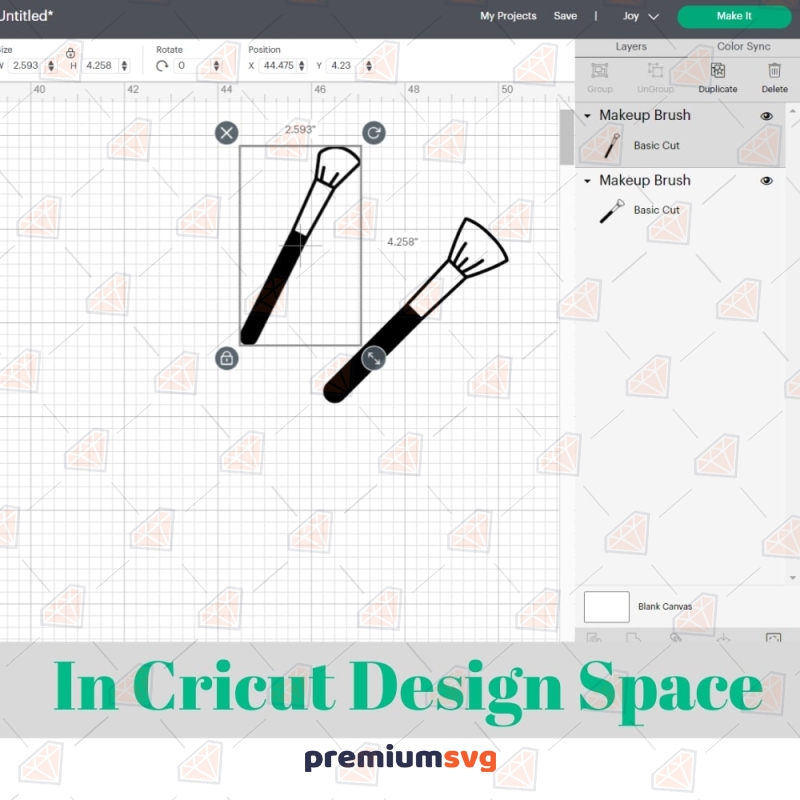Toggle visibility of the top Makeup Brush layer
This screenshot has height=800, width=800.
tap(767, 115)
